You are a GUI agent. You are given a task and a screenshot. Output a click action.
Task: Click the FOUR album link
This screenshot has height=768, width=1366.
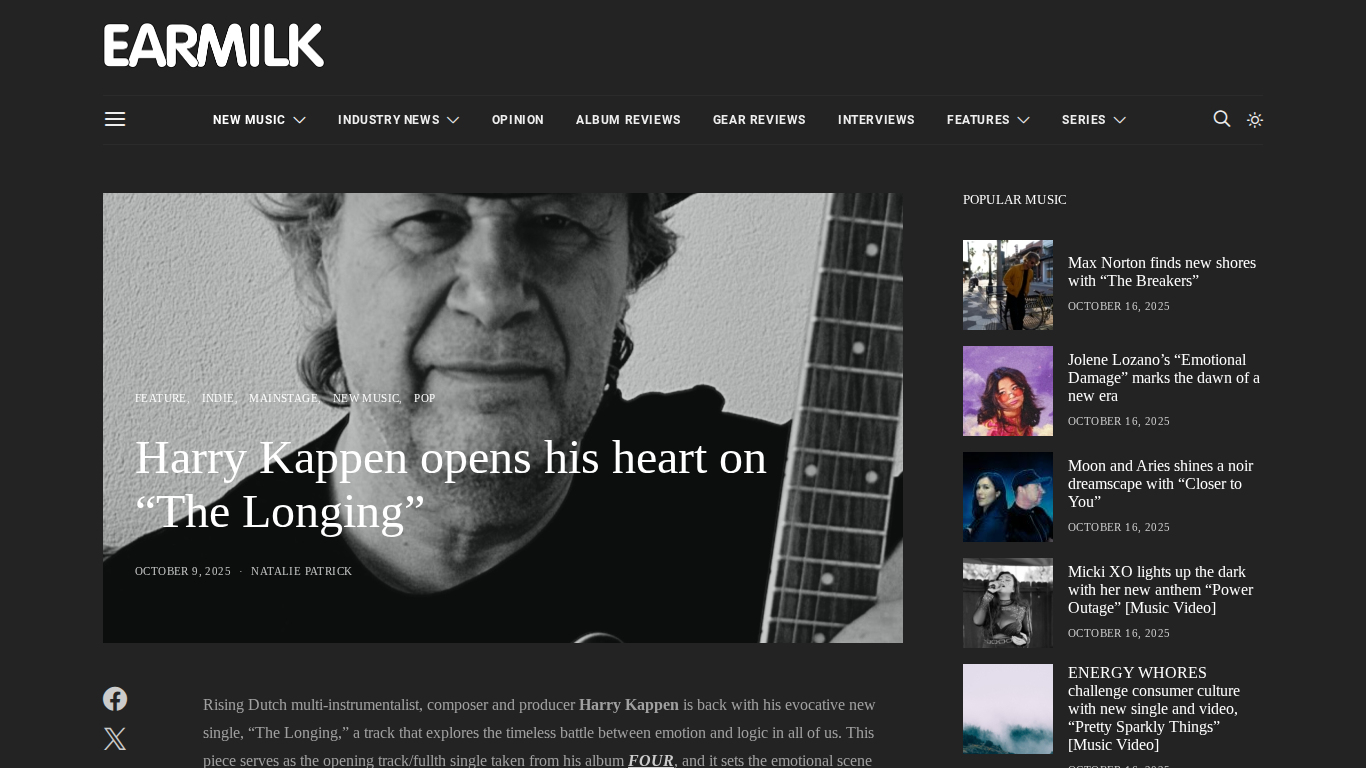(651, 761)
